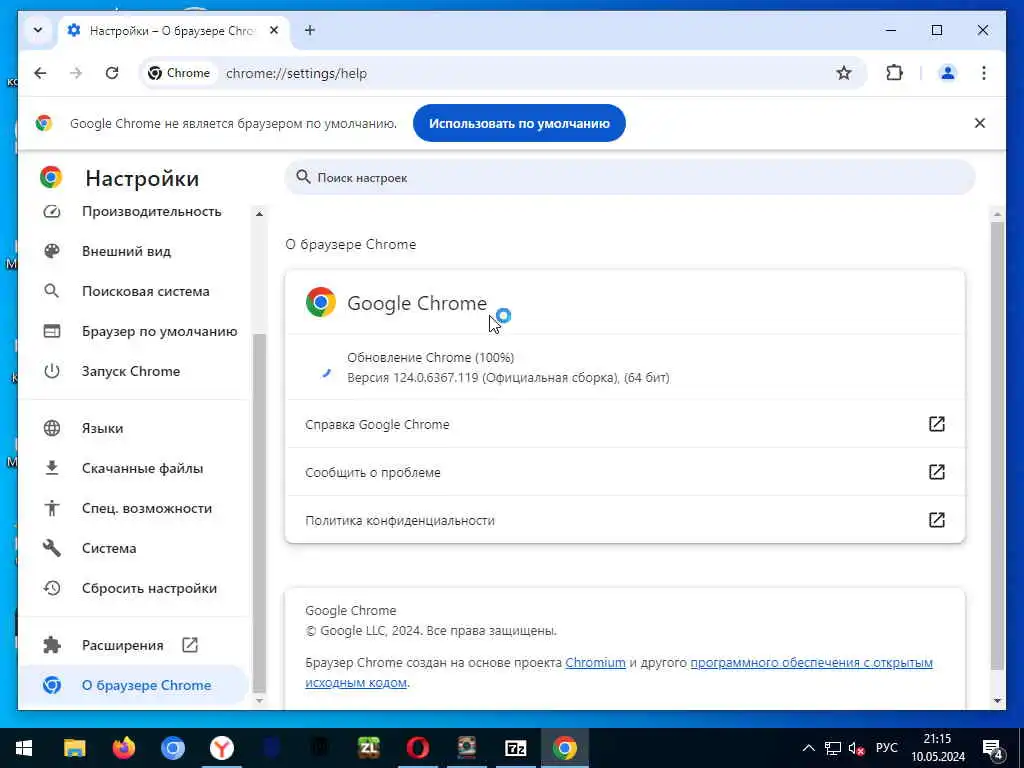The width and height of the screenshot is (1024, 768).
Task: Click the Google Chrome taskbar icon
Action: pyautogui.click(x=565, y=748)
